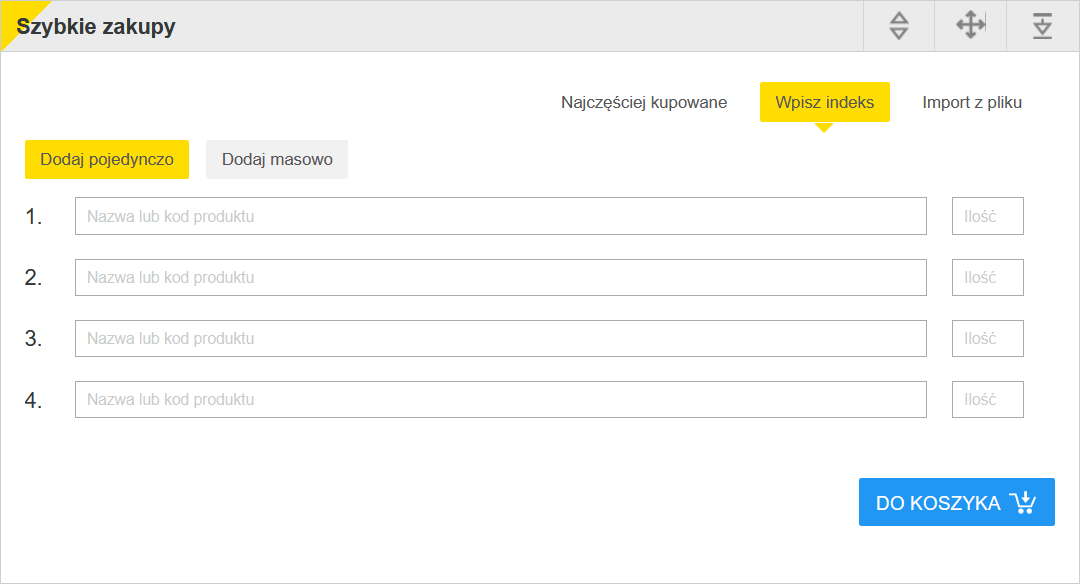The image size is (1080, 584).
Task: Open the Najczęściej kupowane tab
Action: (x=644, y=102)
